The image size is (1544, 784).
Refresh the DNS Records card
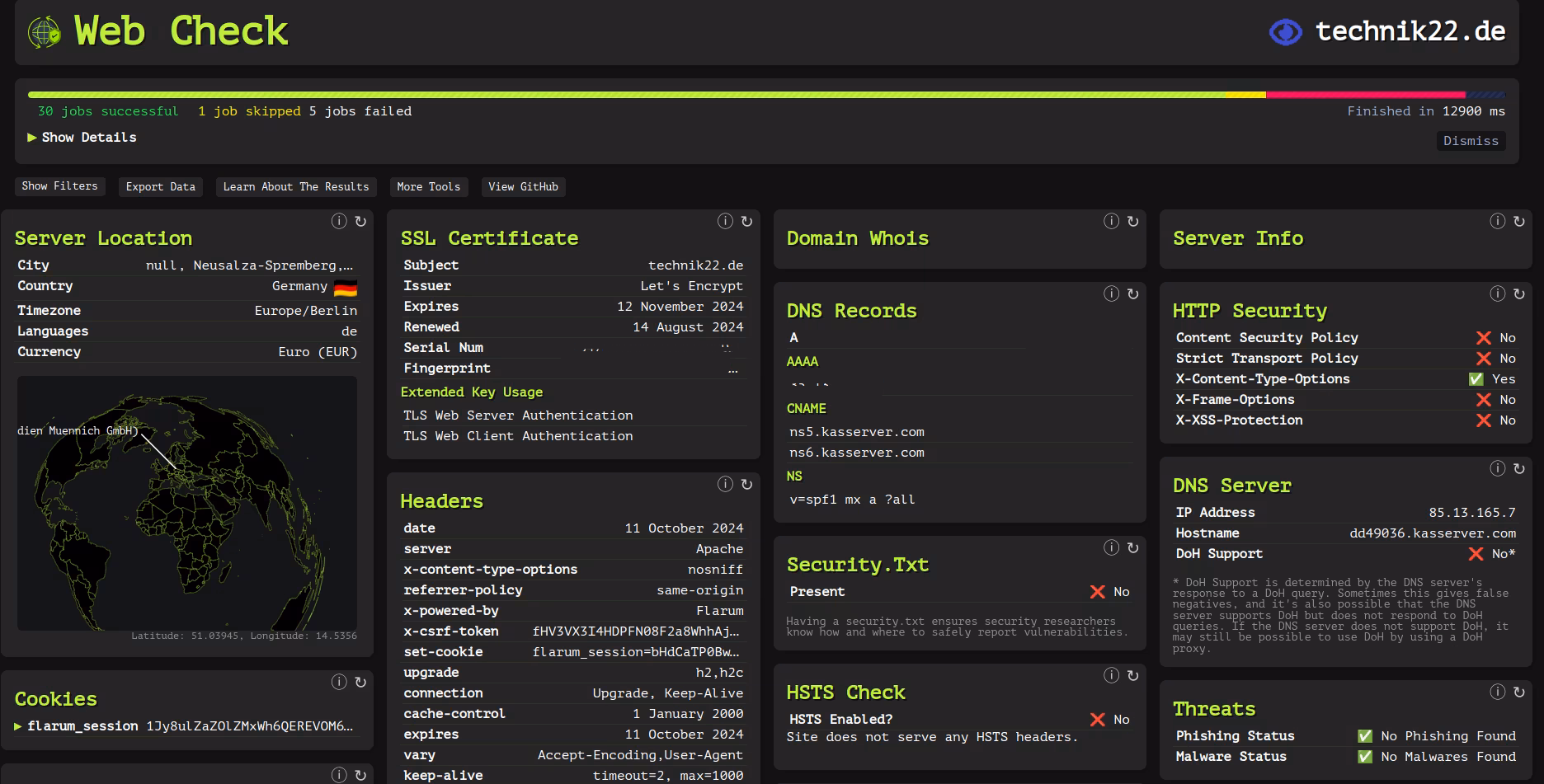coord(1132,293)
